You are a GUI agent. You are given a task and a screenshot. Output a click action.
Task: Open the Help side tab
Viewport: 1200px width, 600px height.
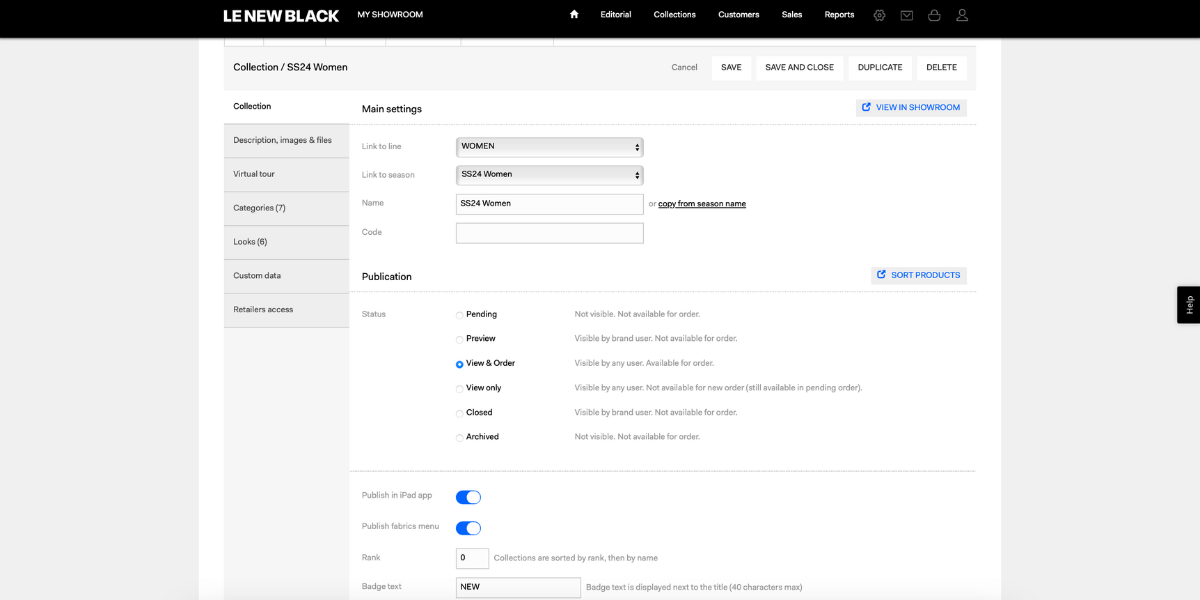[1188, 305]
